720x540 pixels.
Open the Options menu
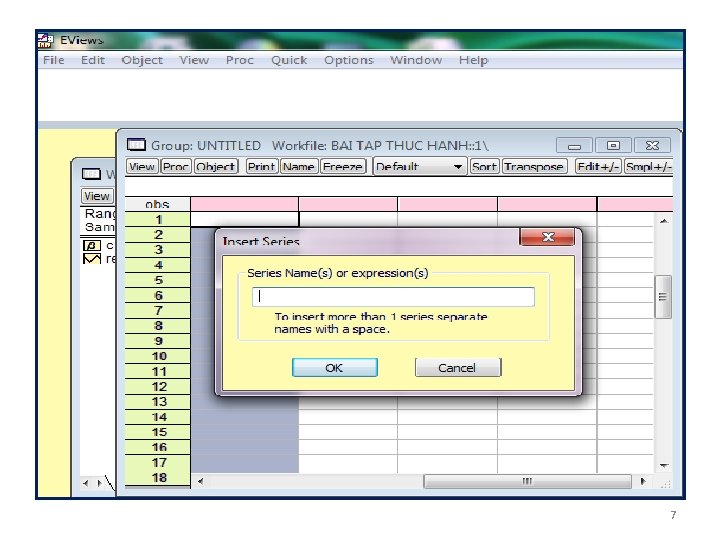click(349, 60)
